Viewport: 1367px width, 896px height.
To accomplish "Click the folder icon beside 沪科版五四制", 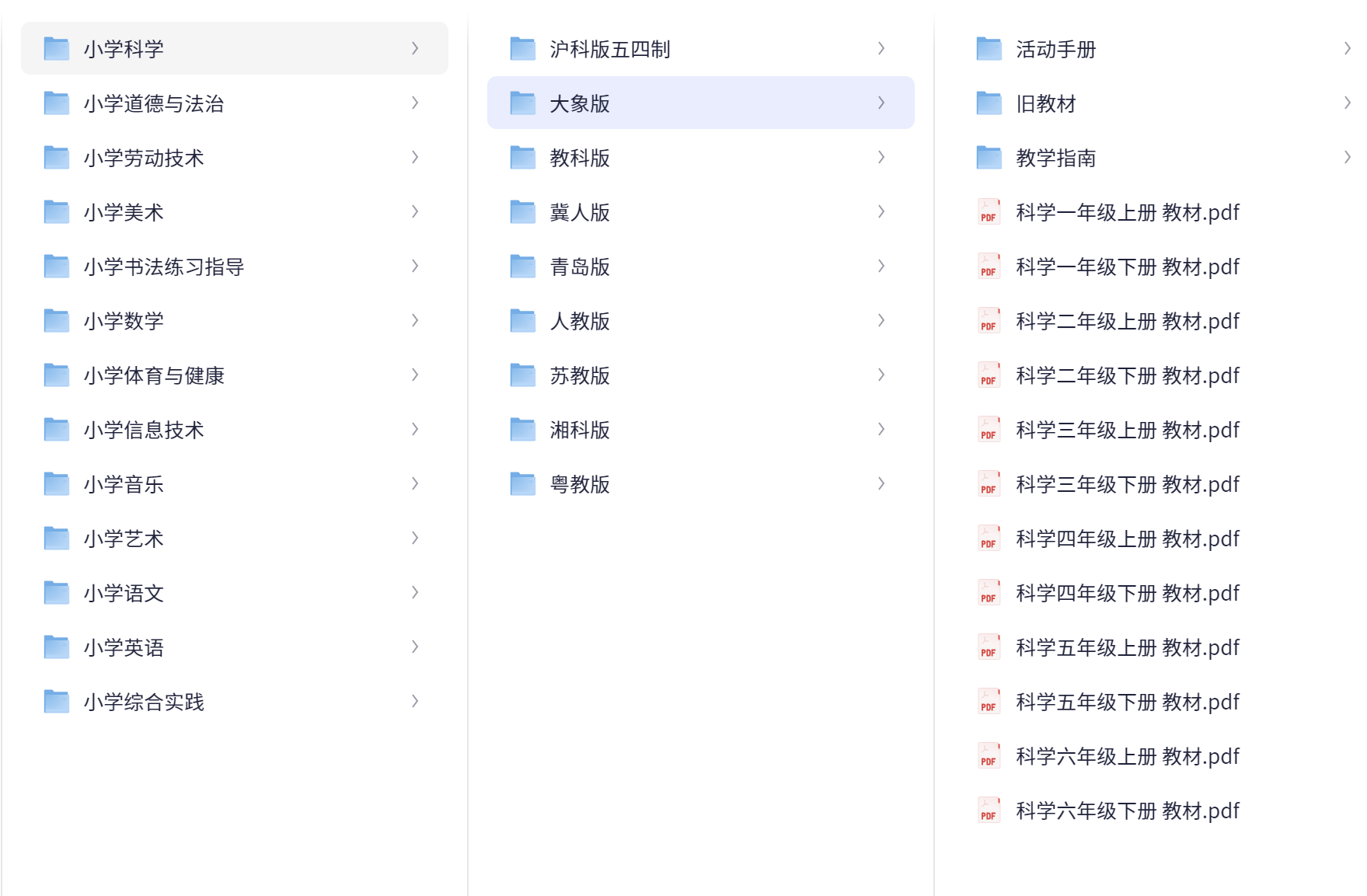I will click(523, 48).
